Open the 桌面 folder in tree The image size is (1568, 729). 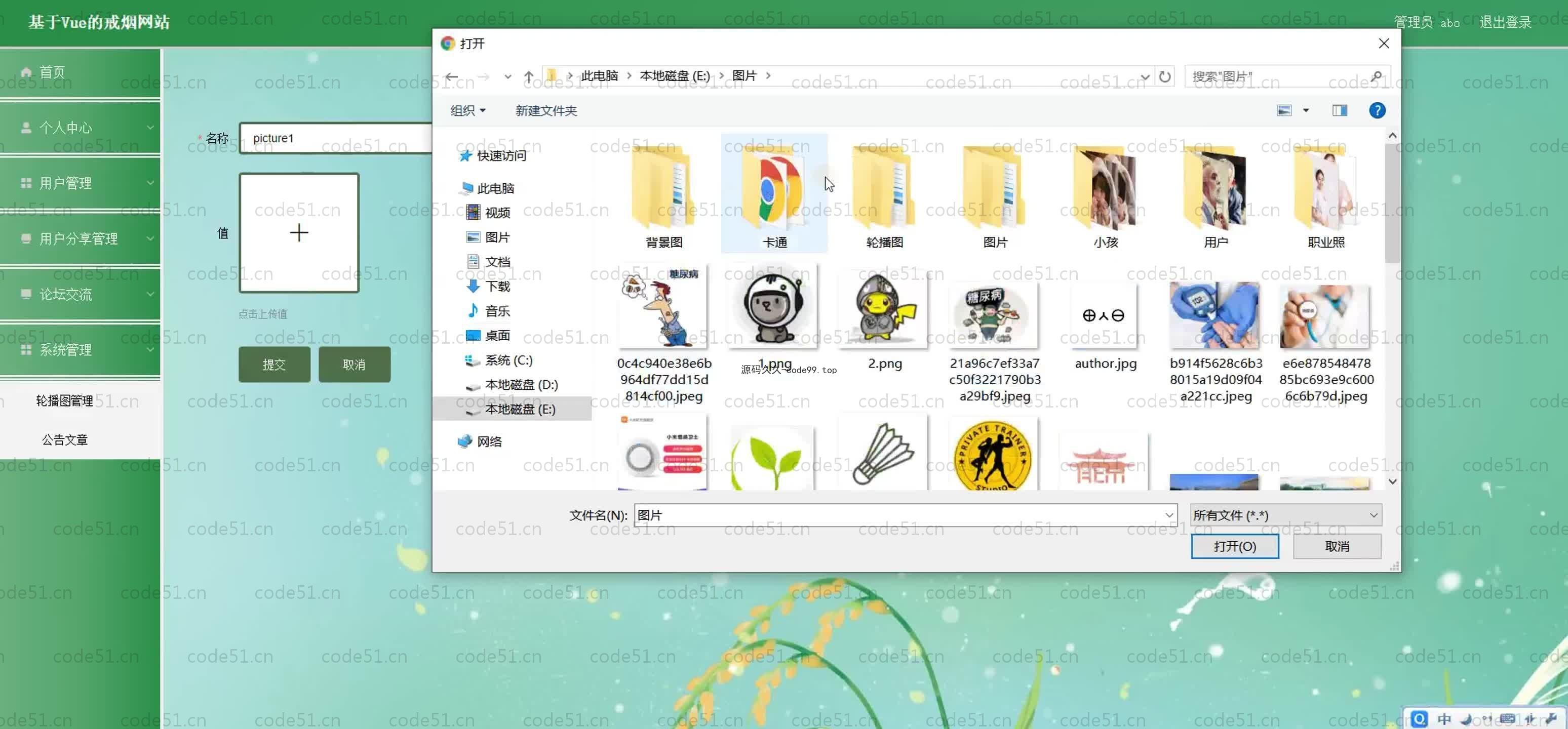click(x=489, y=335)
